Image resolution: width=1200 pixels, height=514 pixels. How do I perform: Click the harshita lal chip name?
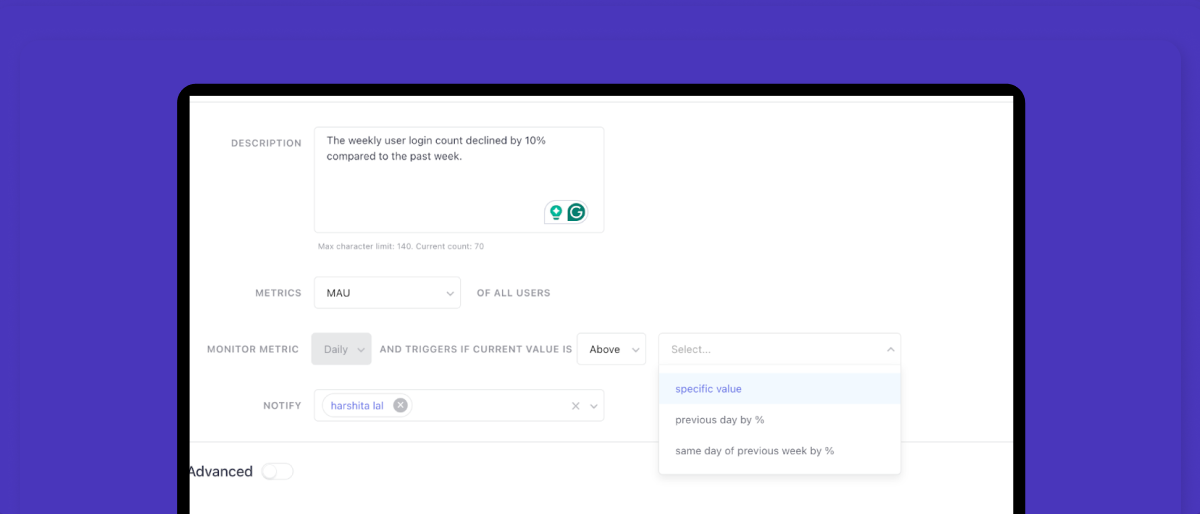(357, 405)
